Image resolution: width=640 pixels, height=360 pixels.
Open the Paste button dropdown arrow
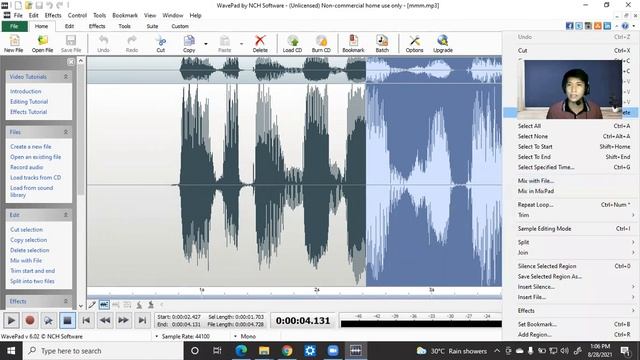tap(241, 44)
